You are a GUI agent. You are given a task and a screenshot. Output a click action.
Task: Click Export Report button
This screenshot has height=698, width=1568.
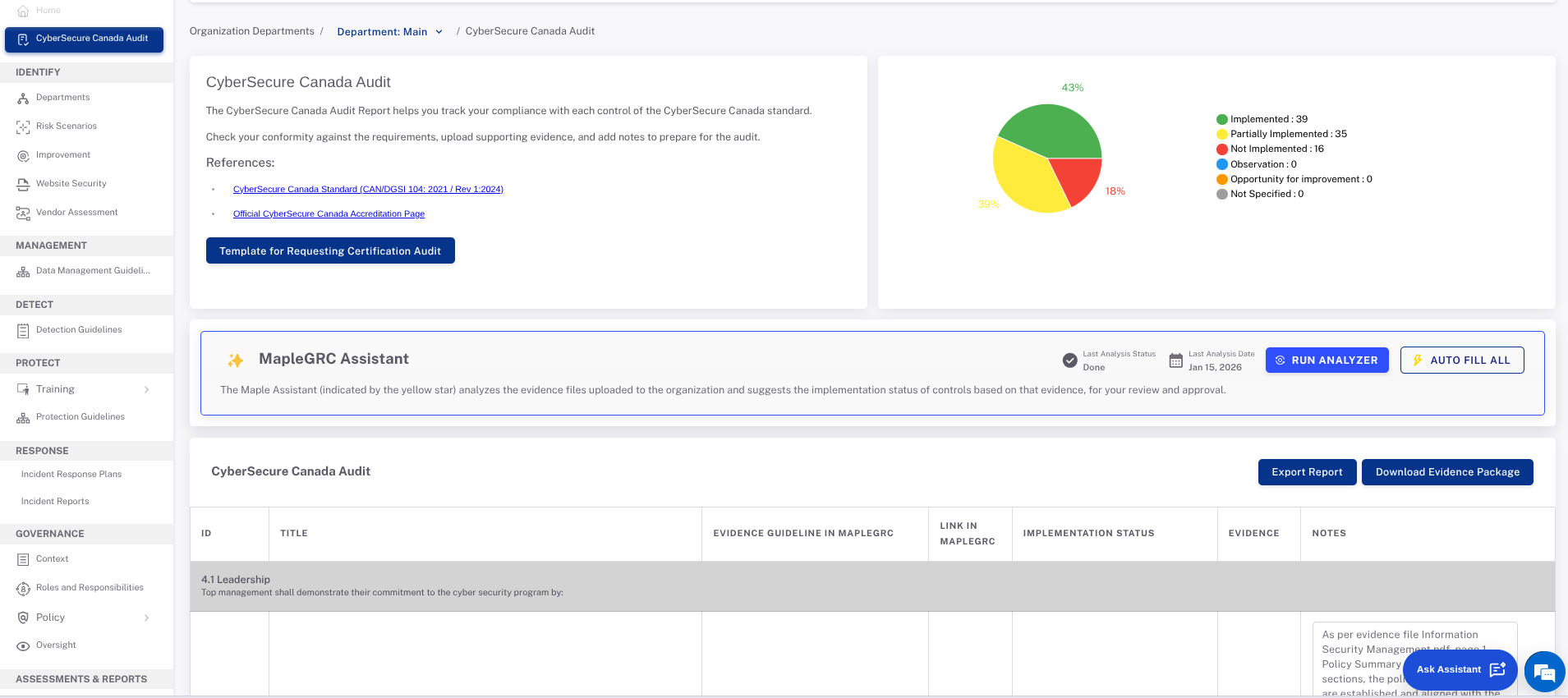click(x=1307, y=472)
